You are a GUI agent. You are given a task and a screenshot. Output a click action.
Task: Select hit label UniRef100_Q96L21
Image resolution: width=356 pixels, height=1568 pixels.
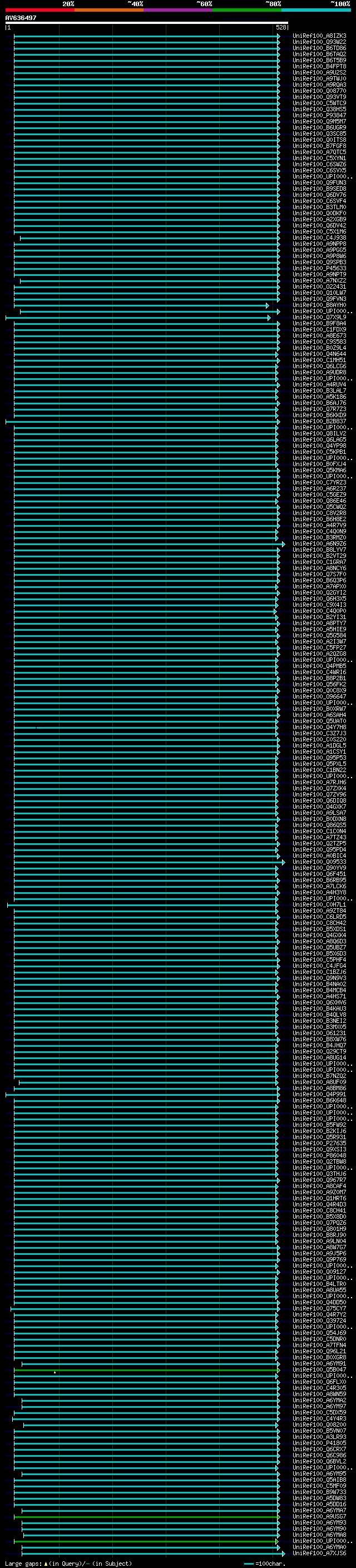click(319, 1351)
